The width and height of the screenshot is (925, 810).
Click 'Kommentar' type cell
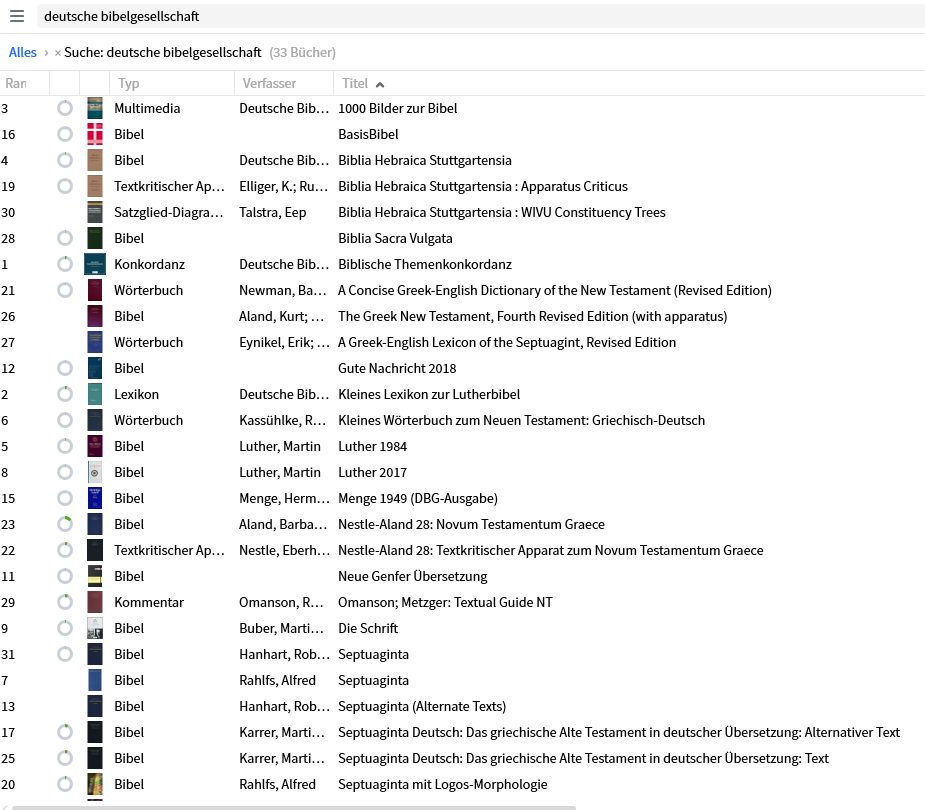tap(149, 602)
